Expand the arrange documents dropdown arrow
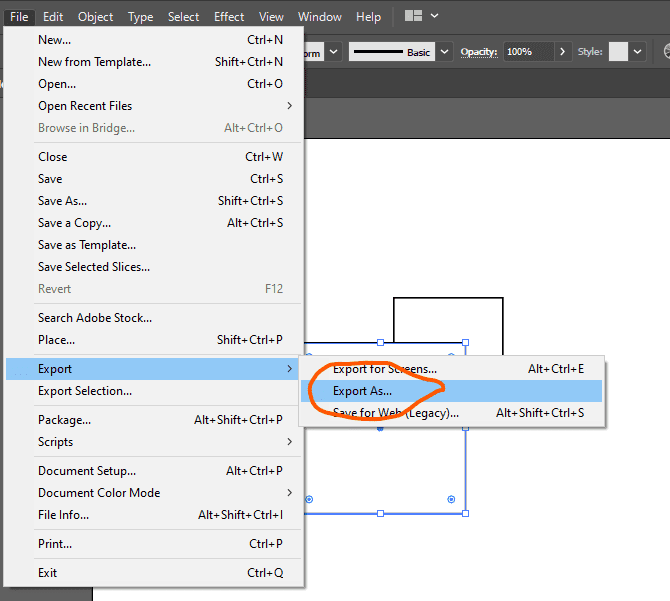Screen dimensions: 670x601 (x=435, y=16)
